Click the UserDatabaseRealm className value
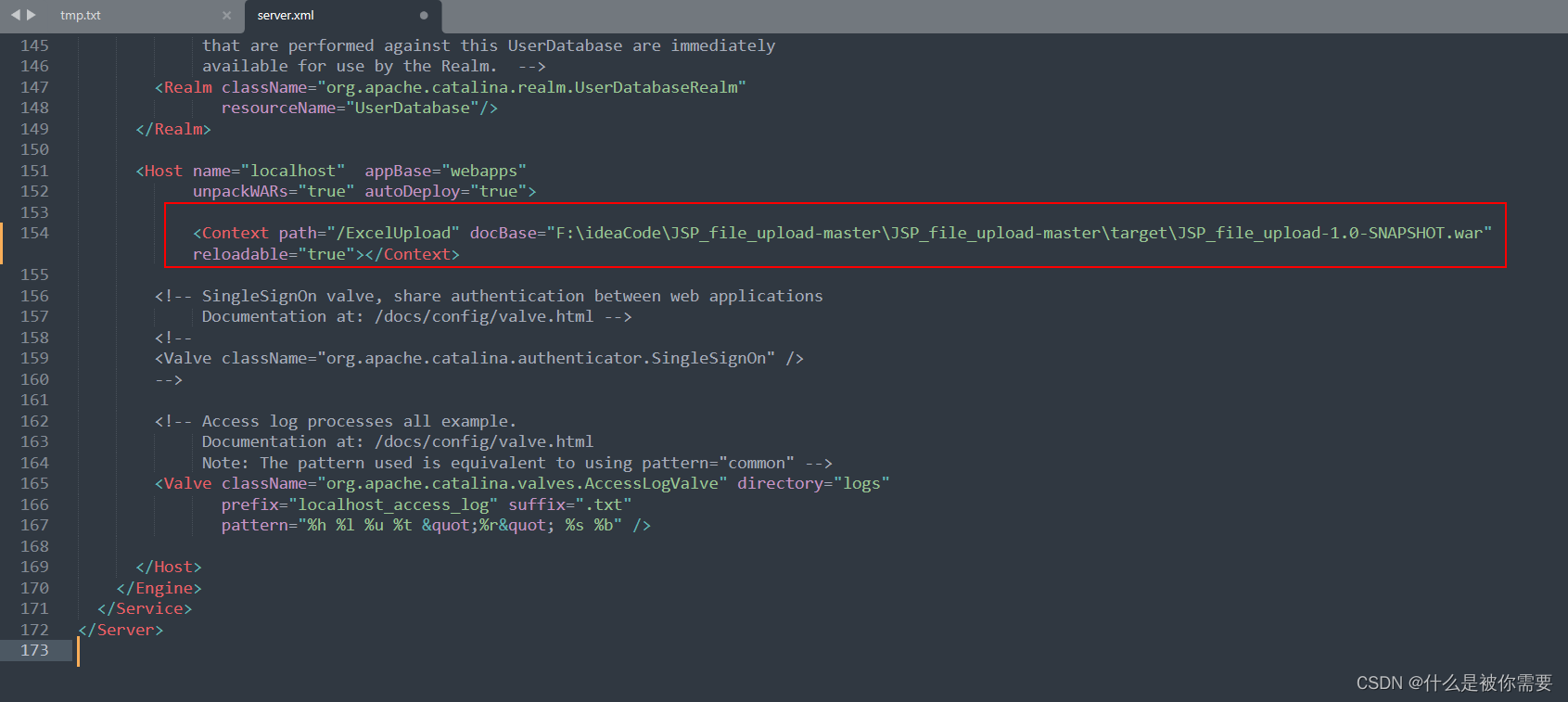1568x702 pixels. point(532,87)
